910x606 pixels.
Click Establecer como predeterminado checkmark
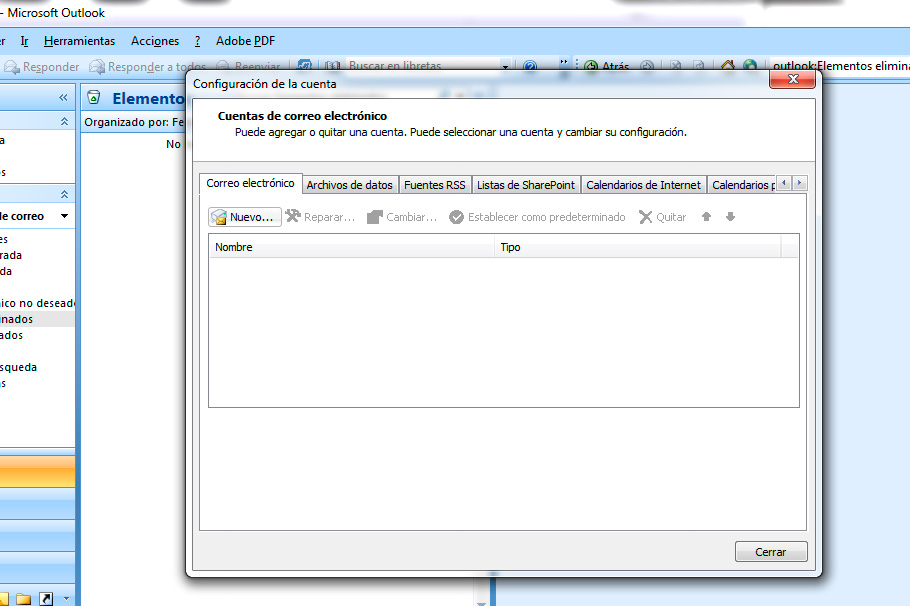coord(456,217)
